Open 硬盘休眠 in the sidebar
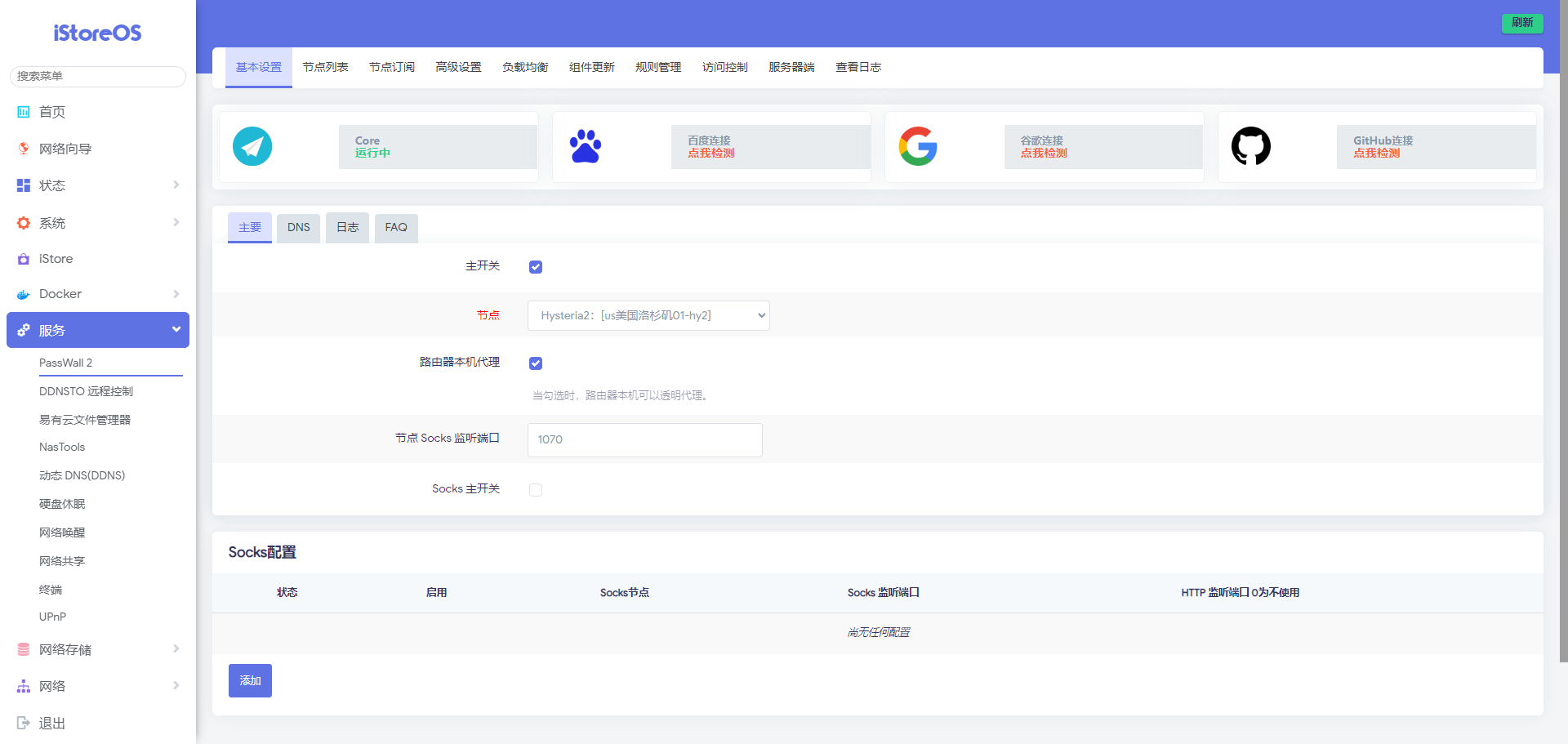 pos(62,504)
